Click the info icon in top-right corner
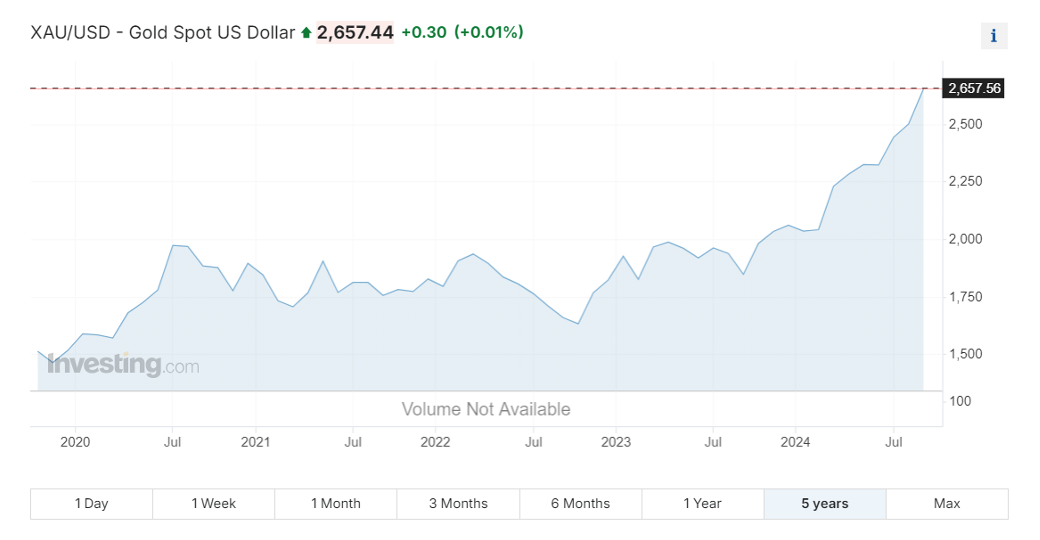 [x=993, y=36]
